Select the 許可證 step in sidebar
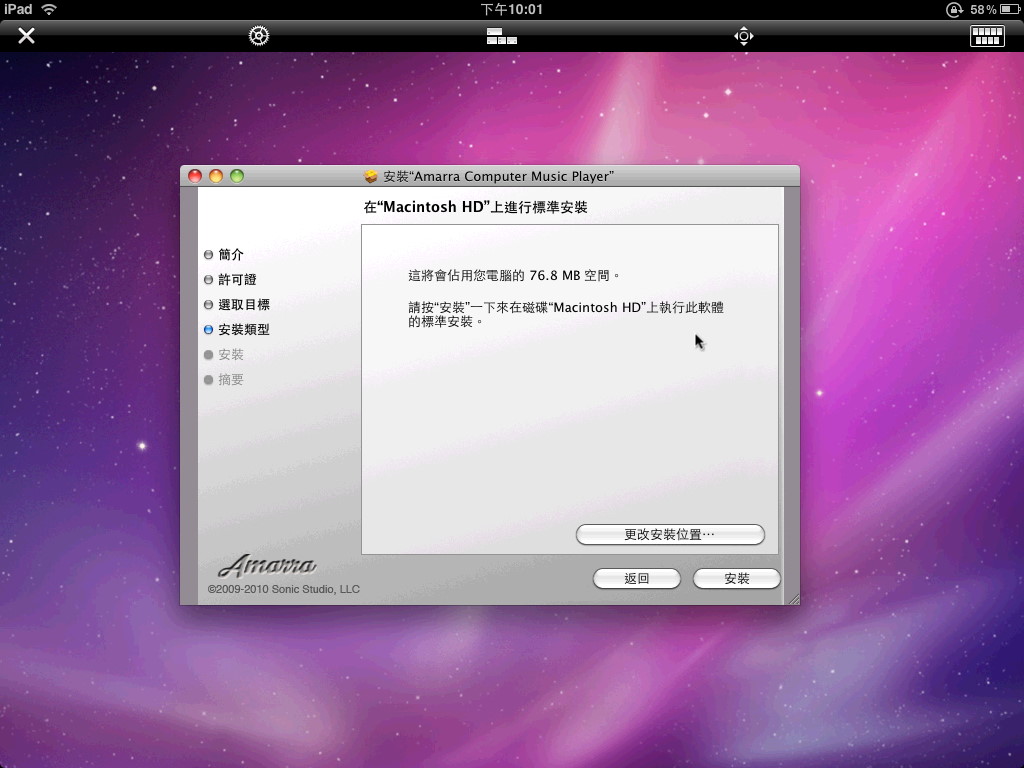 point(231,280)
